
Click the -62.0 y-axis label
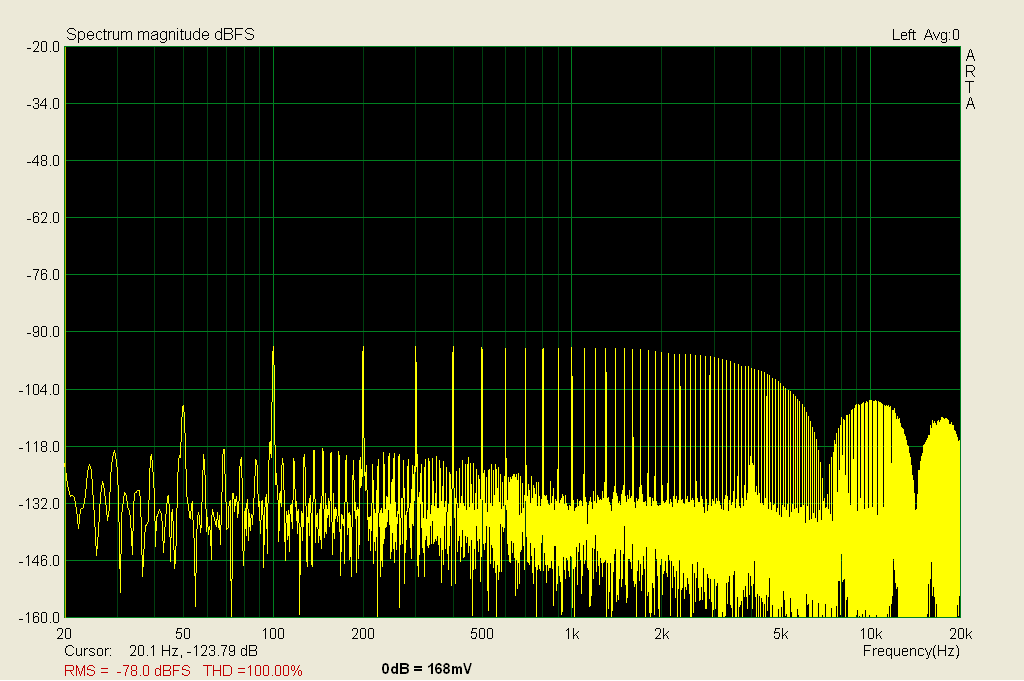click(x=43, y=218)
